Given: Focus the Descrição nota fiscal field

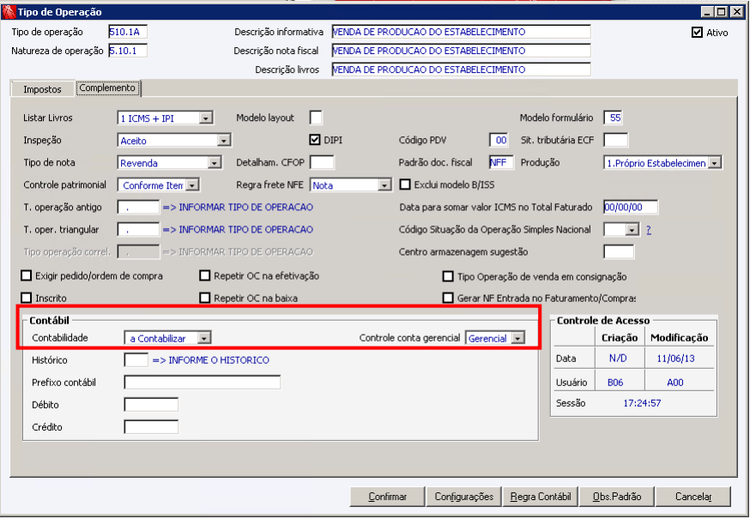Looking at the screenshot, I should [x=461, y=51].
